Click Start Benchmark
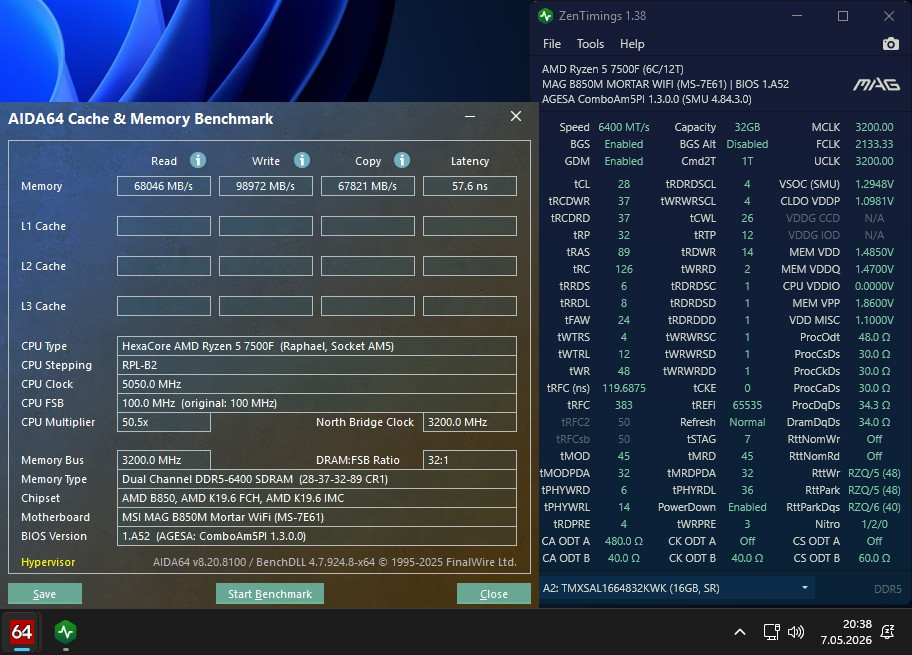Screen dimensions: 912x655 coord(270,594)
